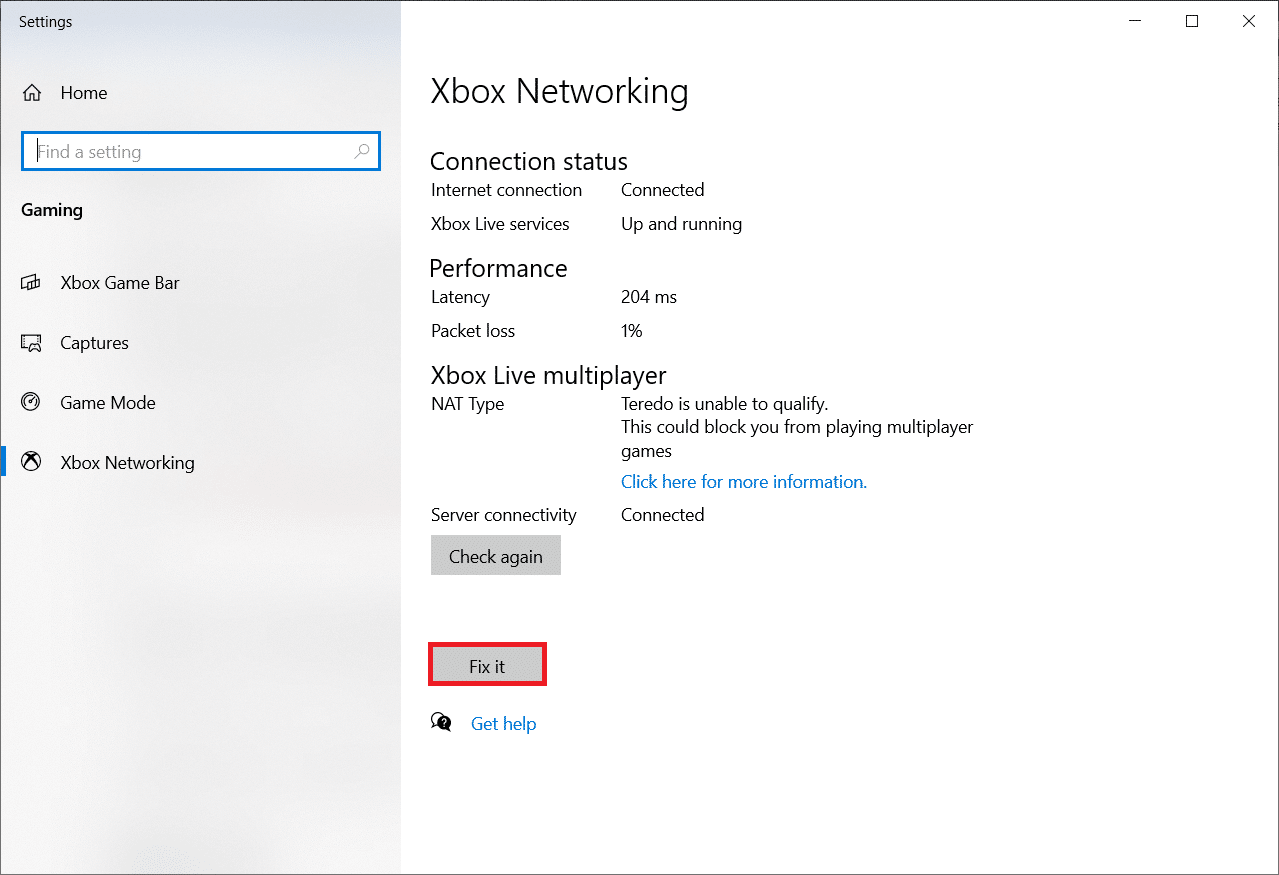Image resolution: width=1279 pixels, height=875 pixels.
Task: Click the NAT Type label
Action: click(x=468, y=404)
